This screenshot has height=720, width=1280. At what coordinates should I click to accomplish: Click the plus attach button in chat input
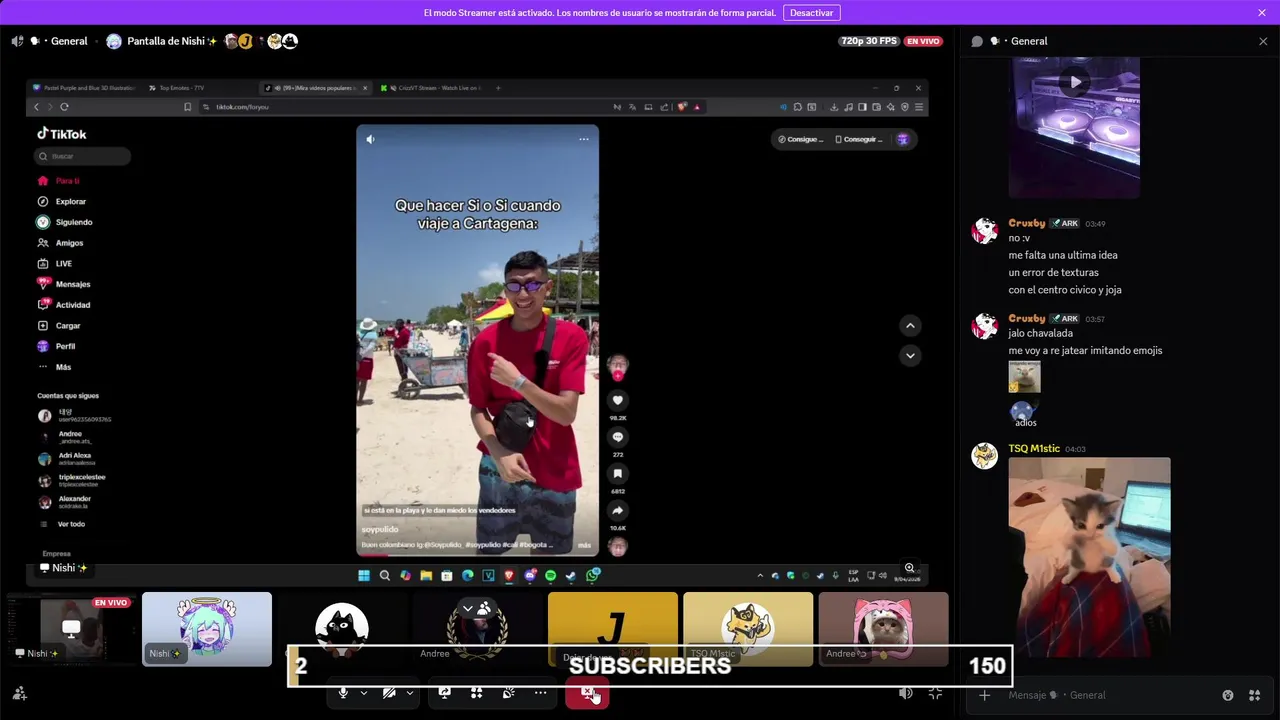985,695
